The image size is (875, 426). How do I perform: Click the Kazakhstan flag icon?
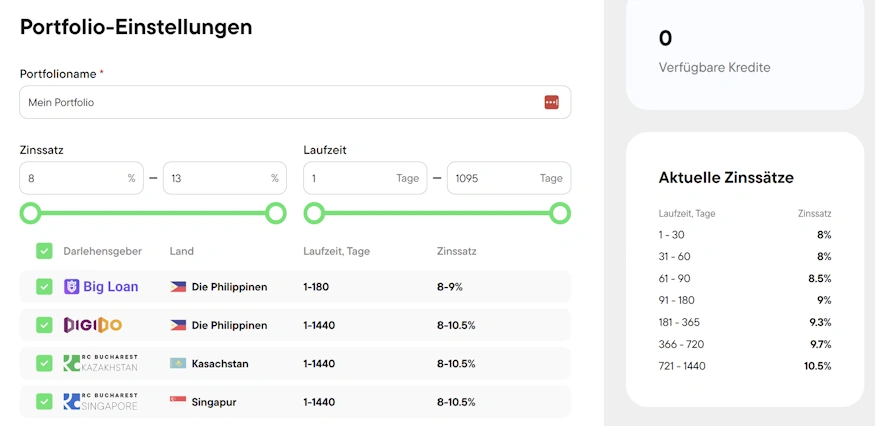pos(179,363)
